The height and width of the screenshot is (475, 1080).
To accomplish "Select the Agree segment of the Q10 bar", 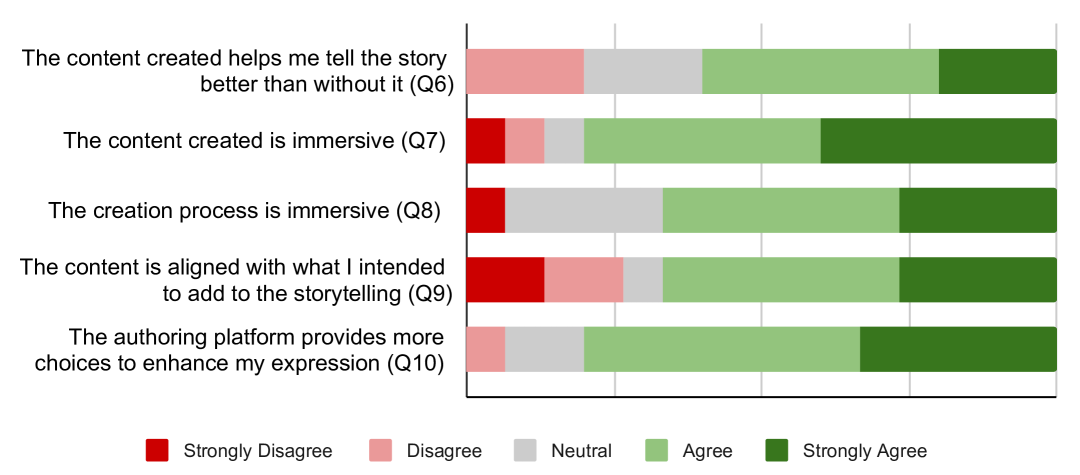I will point(722,349).
